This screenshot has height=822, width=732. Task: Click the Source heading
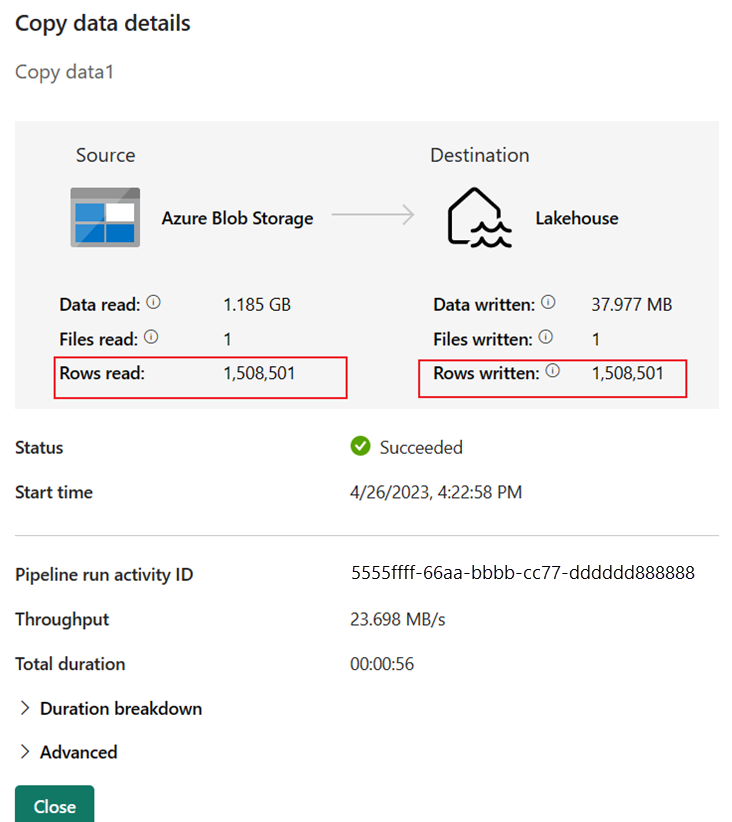[105, 155]
